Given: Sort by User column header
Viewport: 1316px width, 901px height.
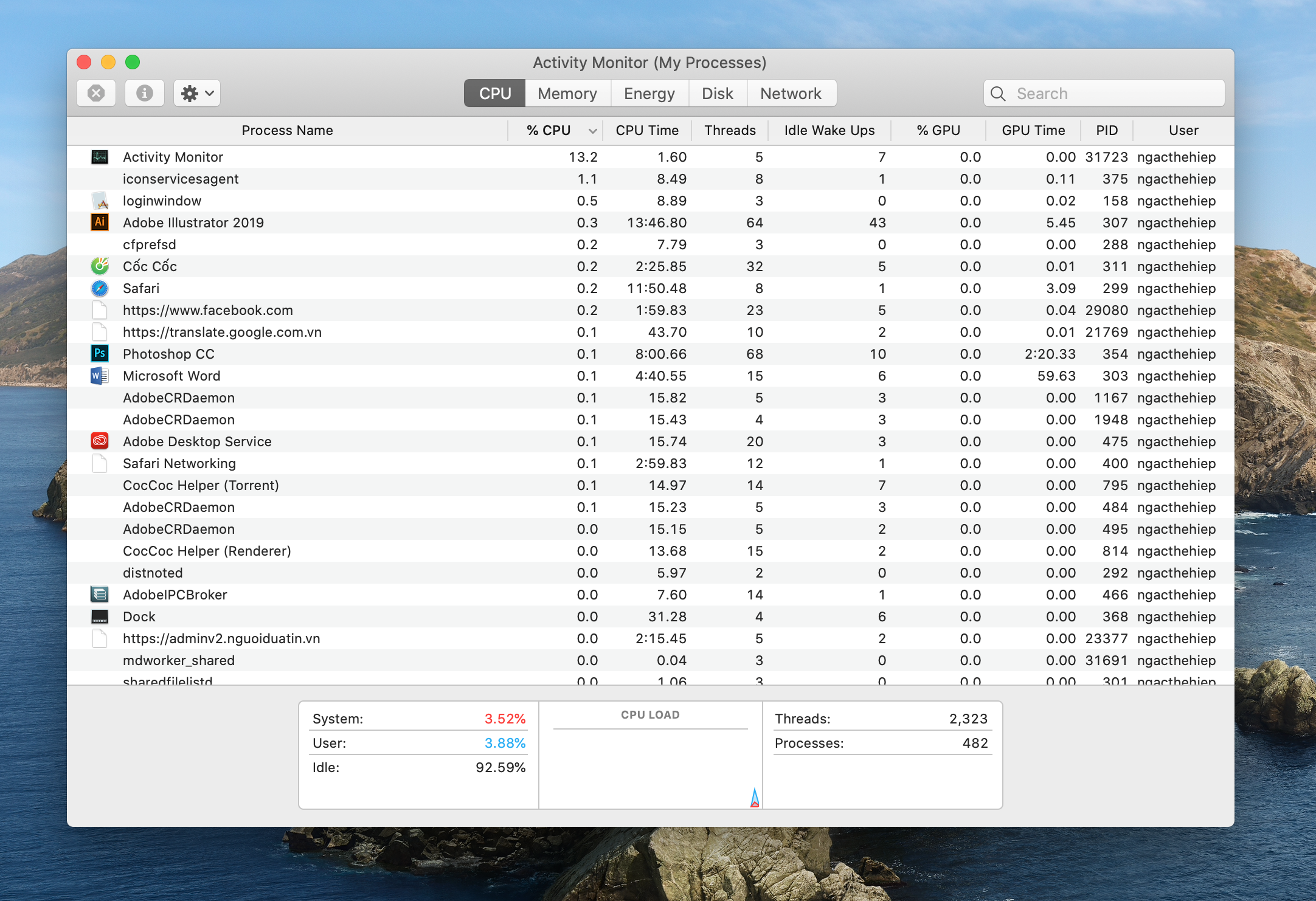Looking at the screenshot, I should [x=1183, y=131].
